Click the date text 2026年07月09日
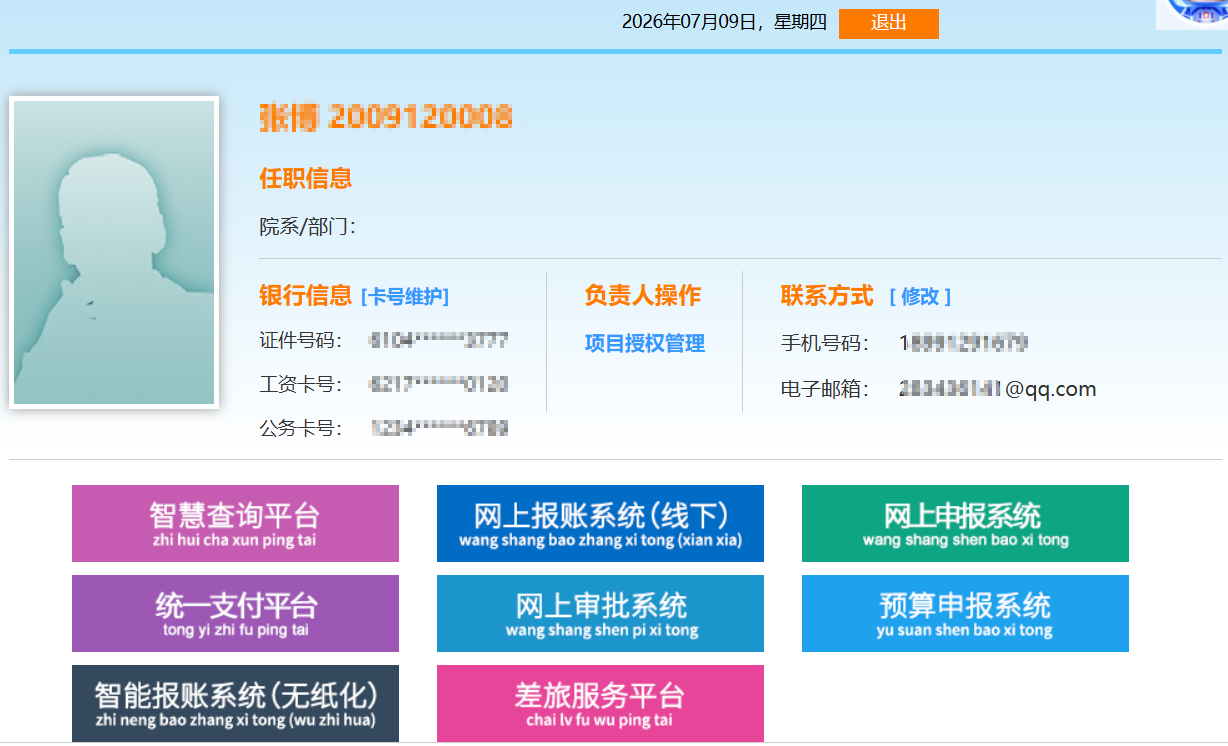Viewport: 1228px width, 746px height. pyautogui.click(x=690, y=23)
